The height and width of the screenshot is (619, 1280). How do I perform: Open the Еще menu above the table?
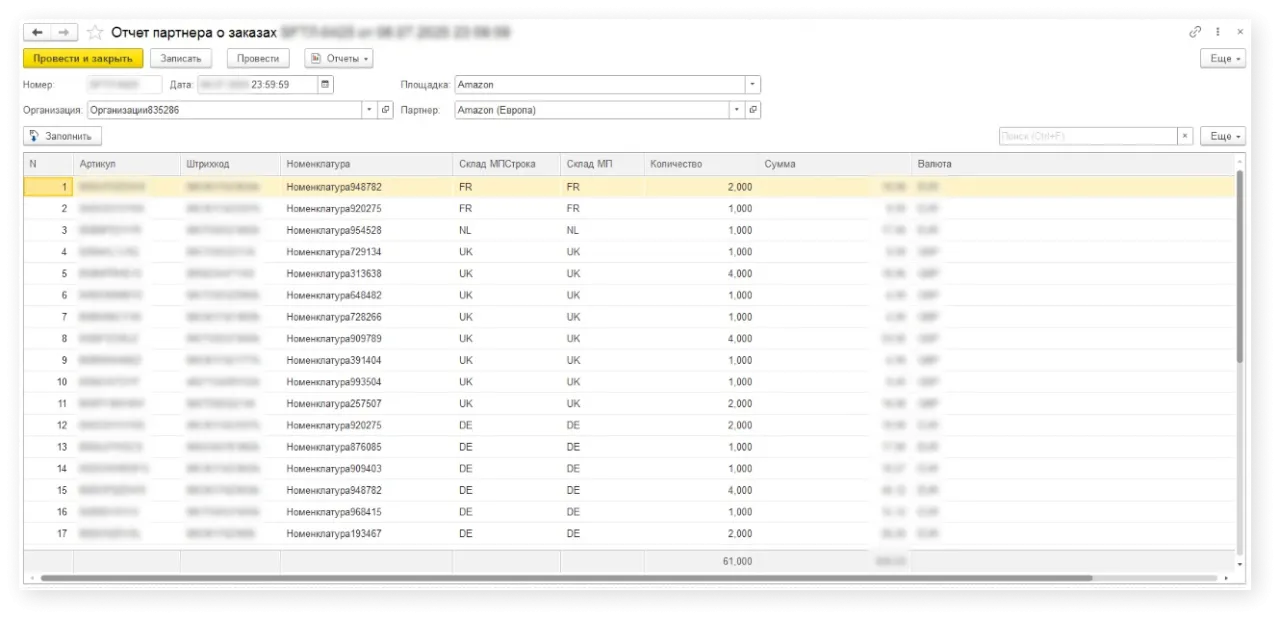(x=1222, y=135)
